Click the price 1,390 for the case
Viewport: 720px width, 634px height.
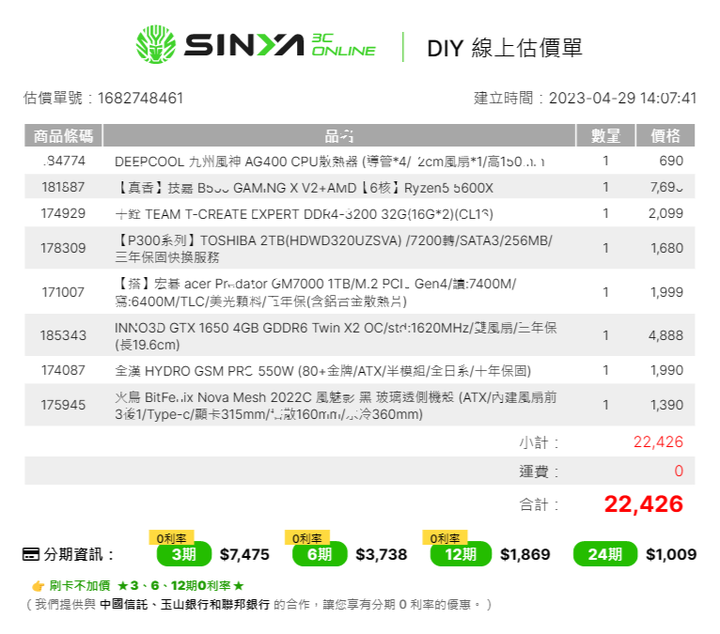click(667, 405)
